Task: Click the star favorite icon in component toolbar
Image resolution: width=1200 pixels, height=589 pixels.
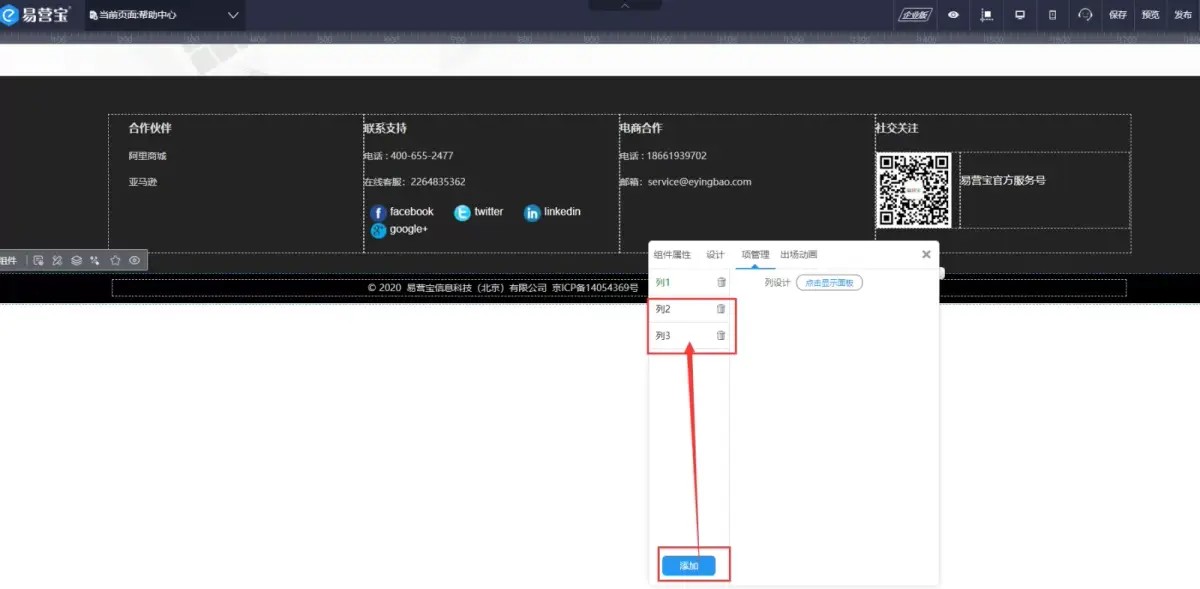Action: 115,260
